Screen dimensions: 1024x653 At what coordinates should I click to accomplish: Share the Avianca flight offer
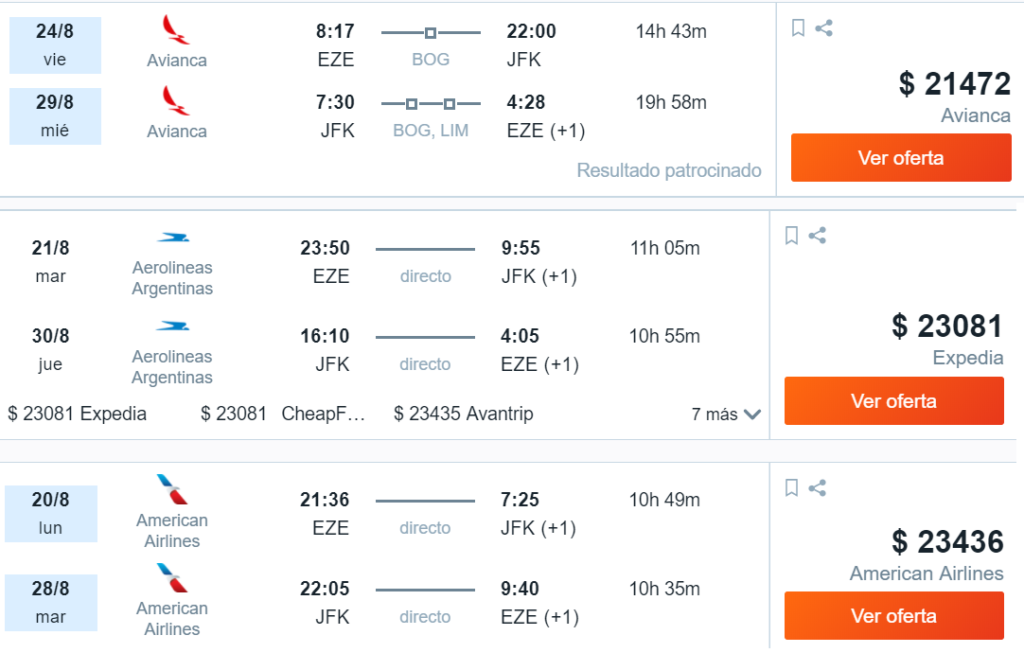pyautogui.click(x=823, y=28)
